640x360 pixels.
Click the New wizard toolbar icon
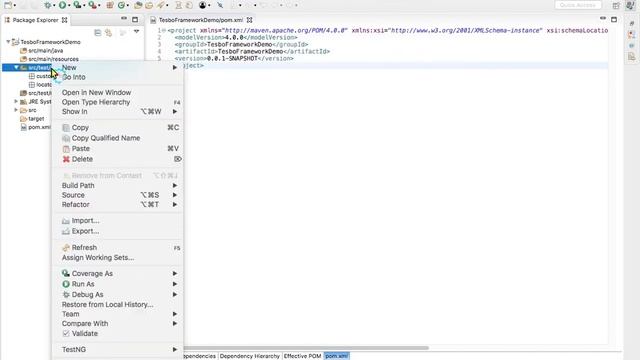click(x=8, y=5)
